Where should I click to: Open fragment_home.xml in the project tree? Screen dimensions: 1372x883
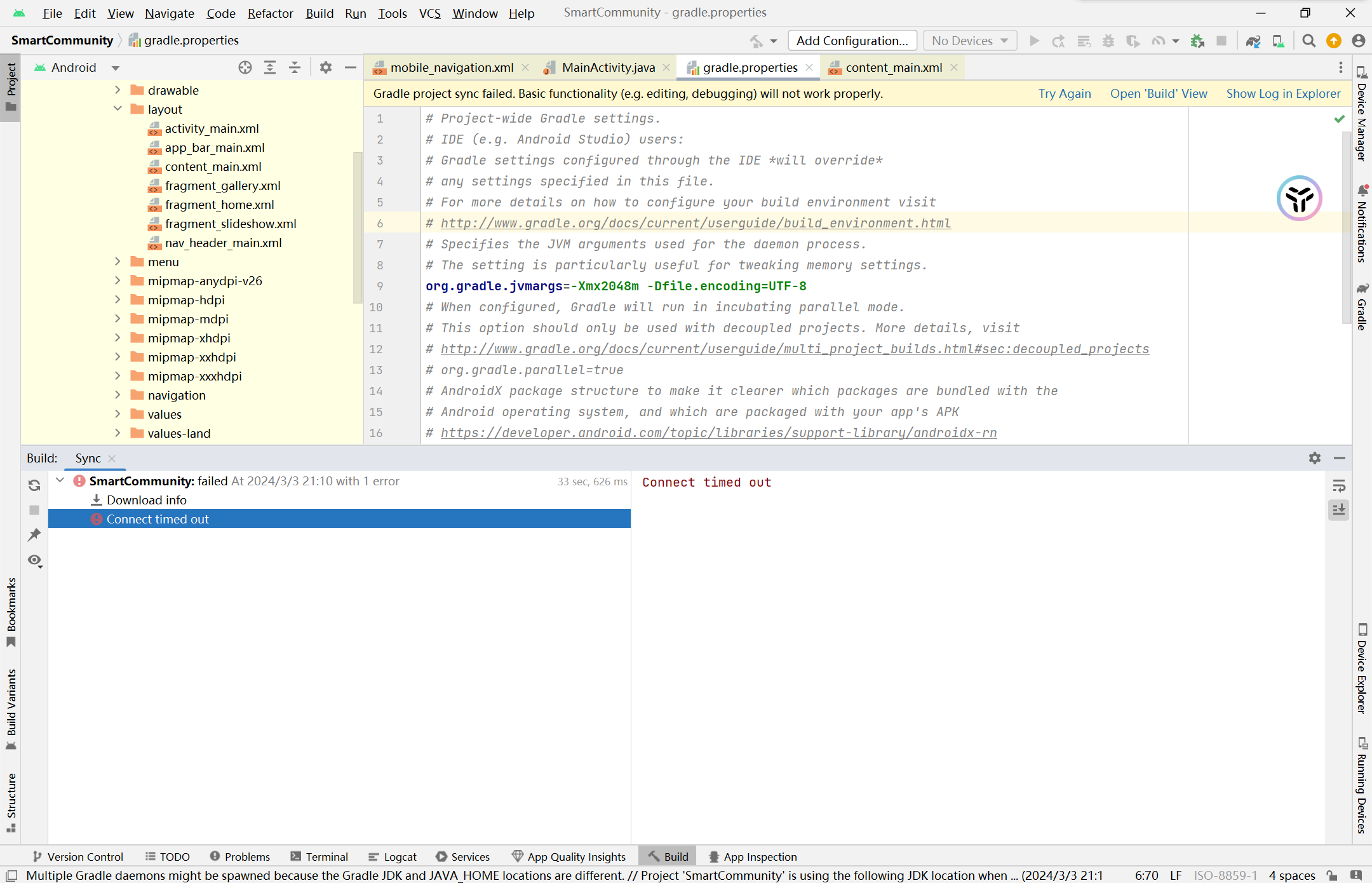tap(219, 205)
